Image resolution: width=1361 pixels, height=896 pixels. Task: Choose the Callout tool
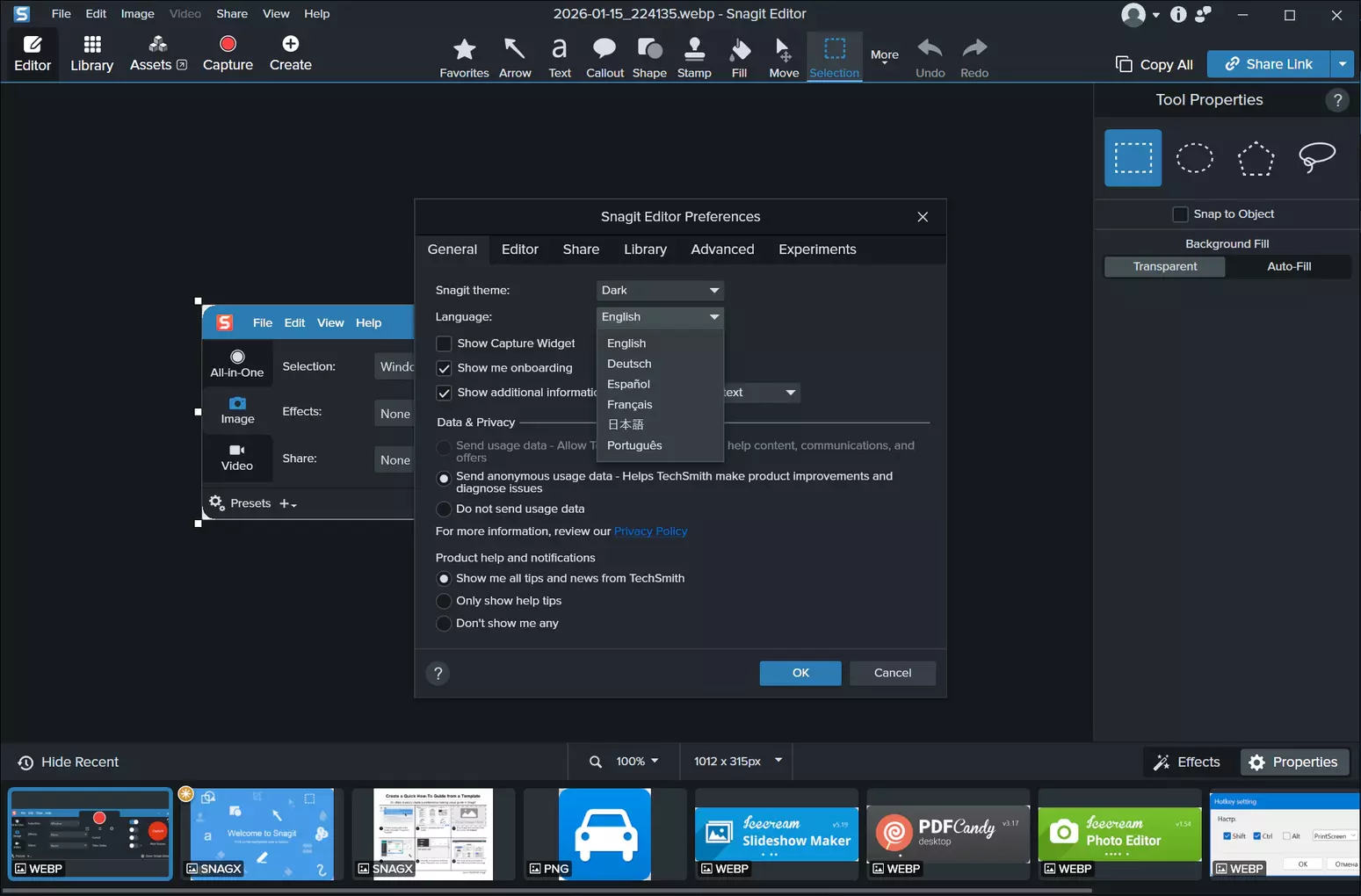point(604,56)
